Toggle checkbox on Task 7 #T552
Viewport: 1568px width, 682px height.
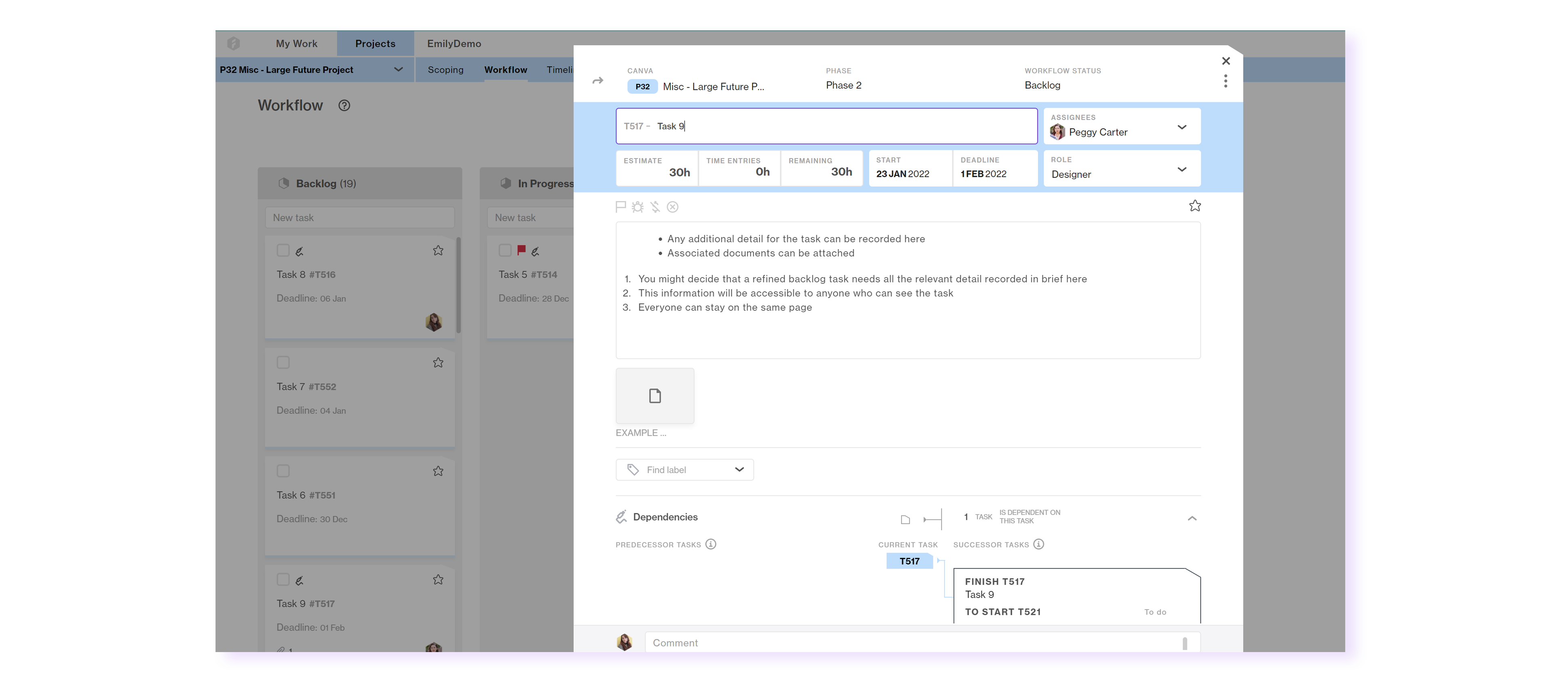283,362
